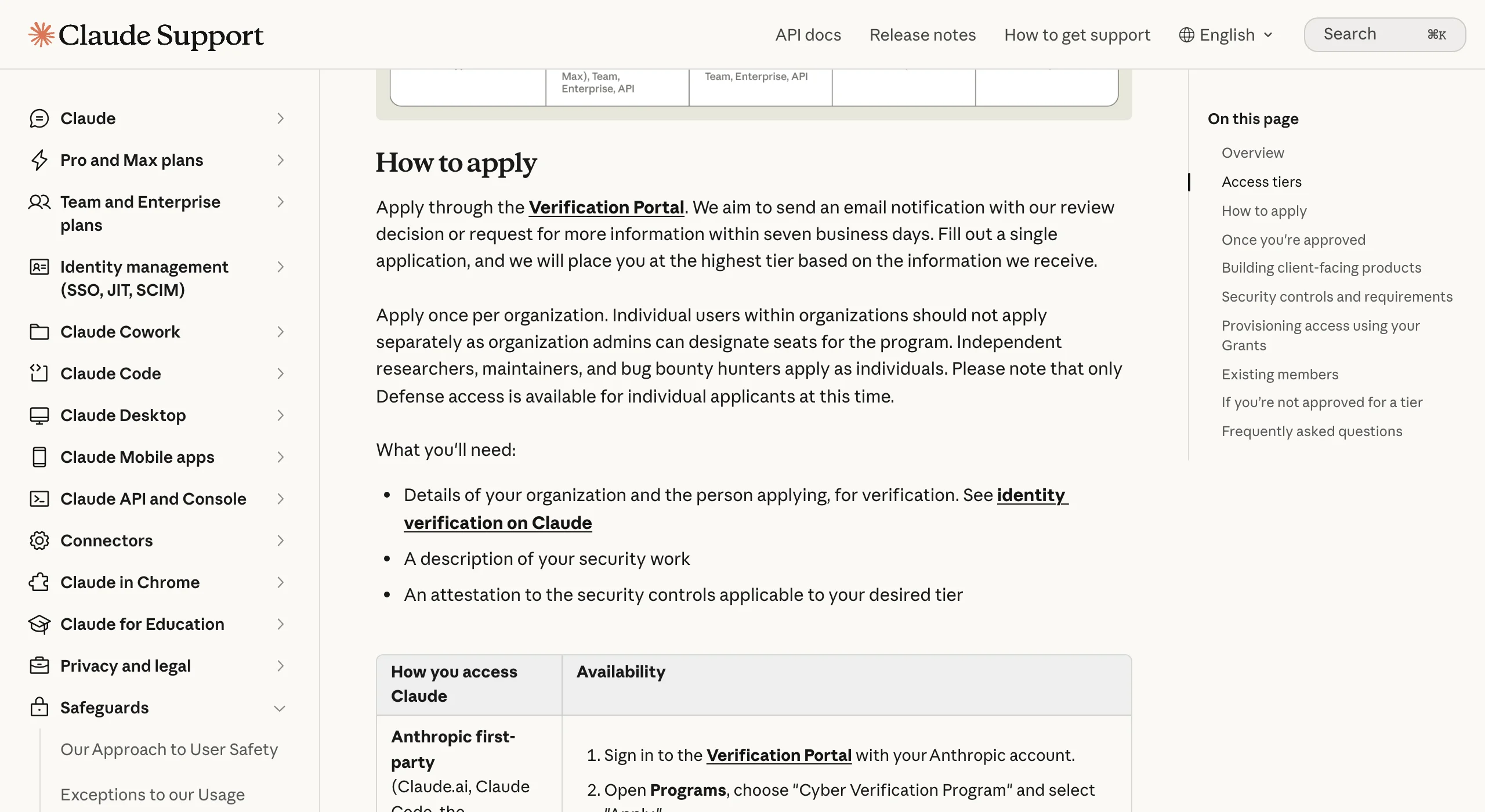Click the briefcase Privacy and legal icon
The height and width of the screenshot is (812, 1485).
(39, 666)
